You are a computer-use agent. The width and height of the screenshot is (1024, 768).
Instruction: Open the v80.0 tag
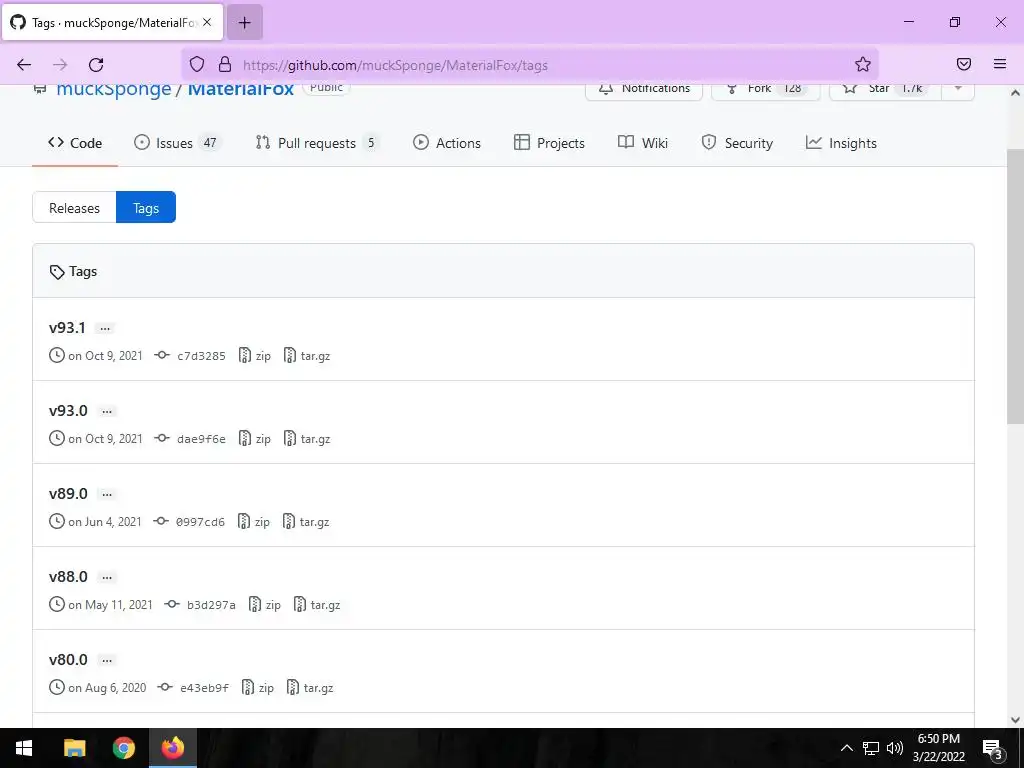[x=68, y=660]
